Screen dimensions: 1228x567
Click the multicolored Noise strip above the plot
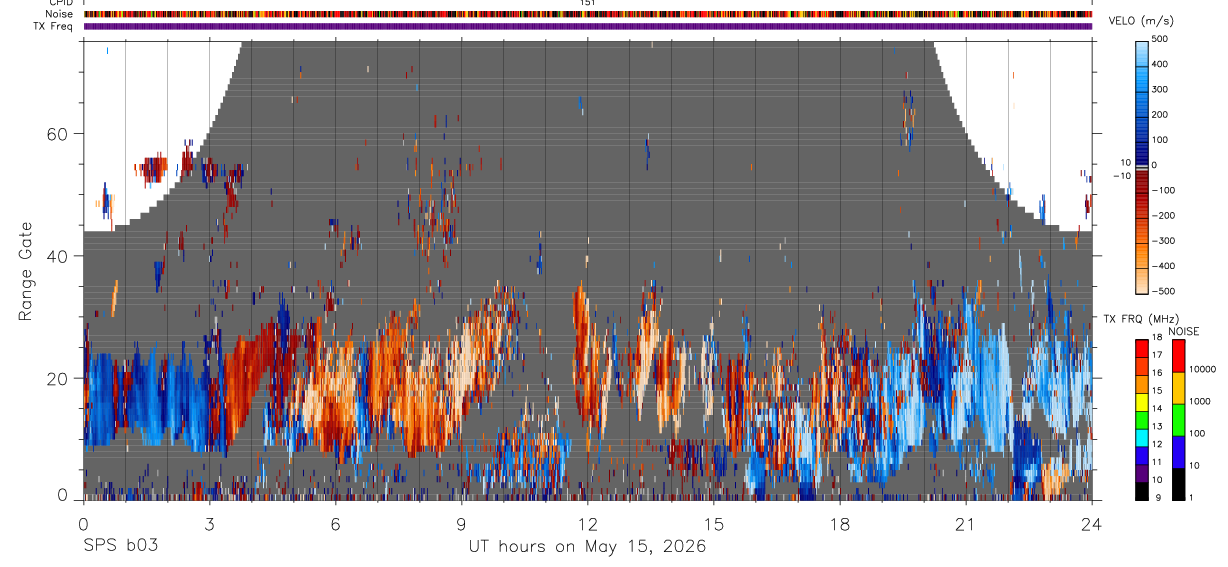point(588,14)
